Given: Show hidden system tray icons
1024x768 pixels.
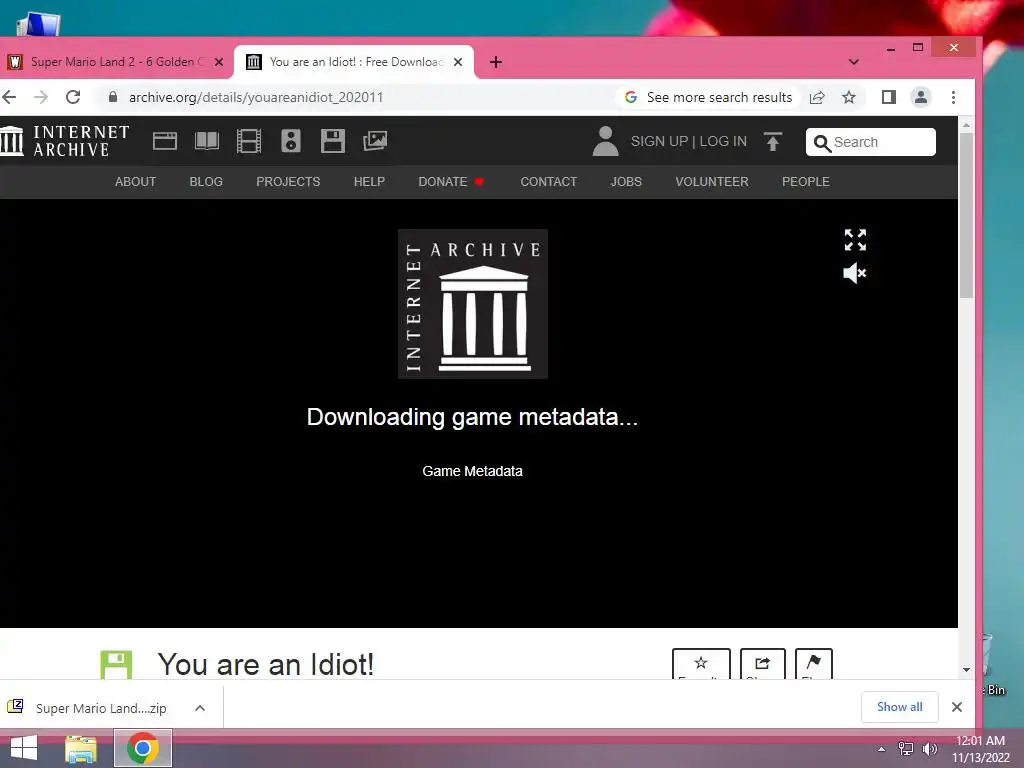Looking at the screenshot, I should pos(882,749).
